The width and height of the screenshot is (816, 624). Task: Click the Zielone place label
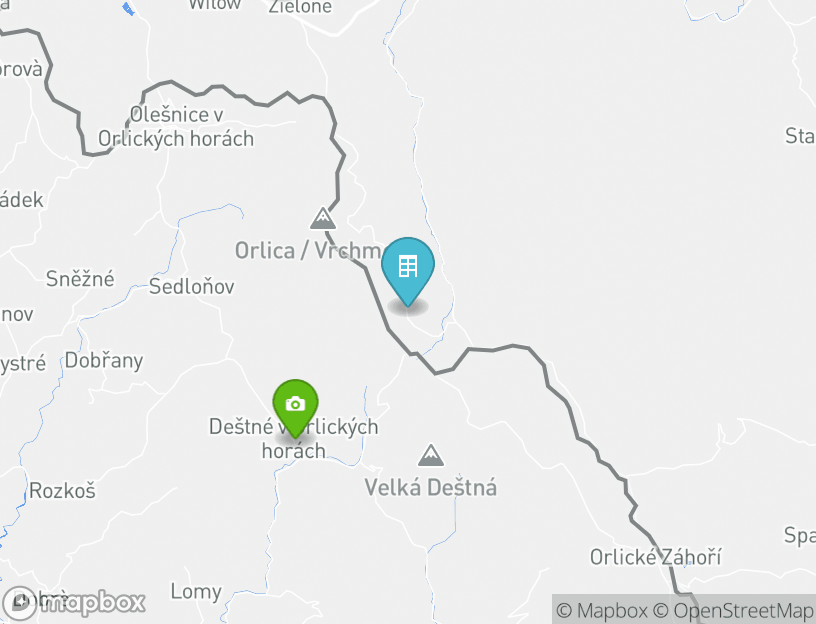[x=300, y=7]
